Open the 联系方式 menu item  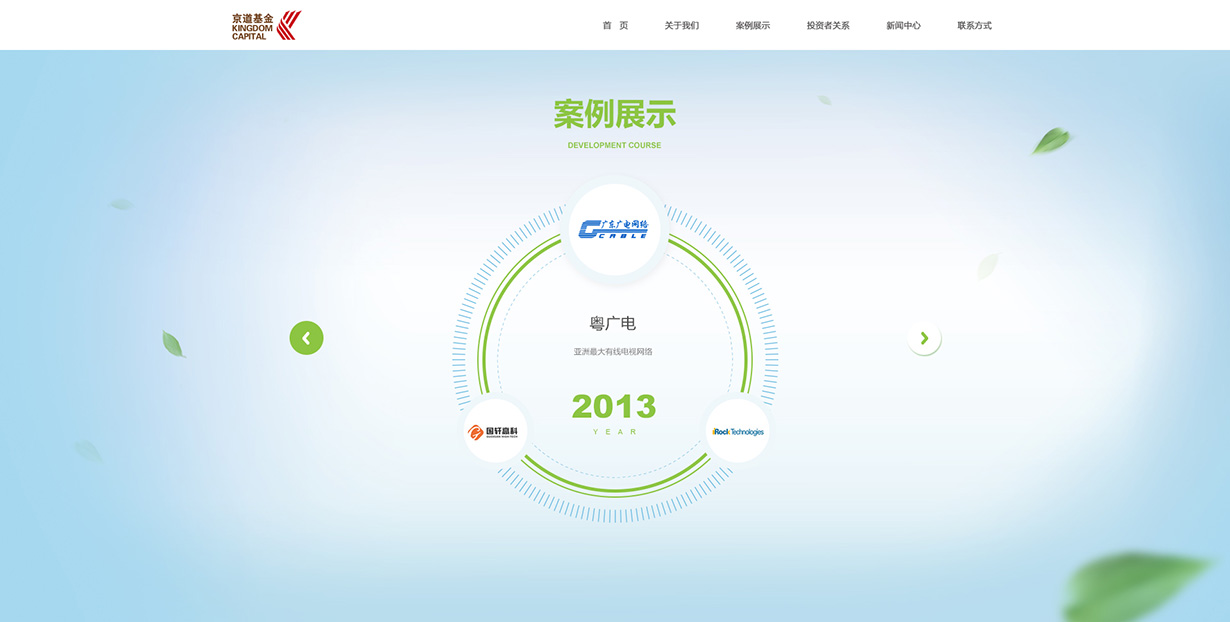point(975,26)
